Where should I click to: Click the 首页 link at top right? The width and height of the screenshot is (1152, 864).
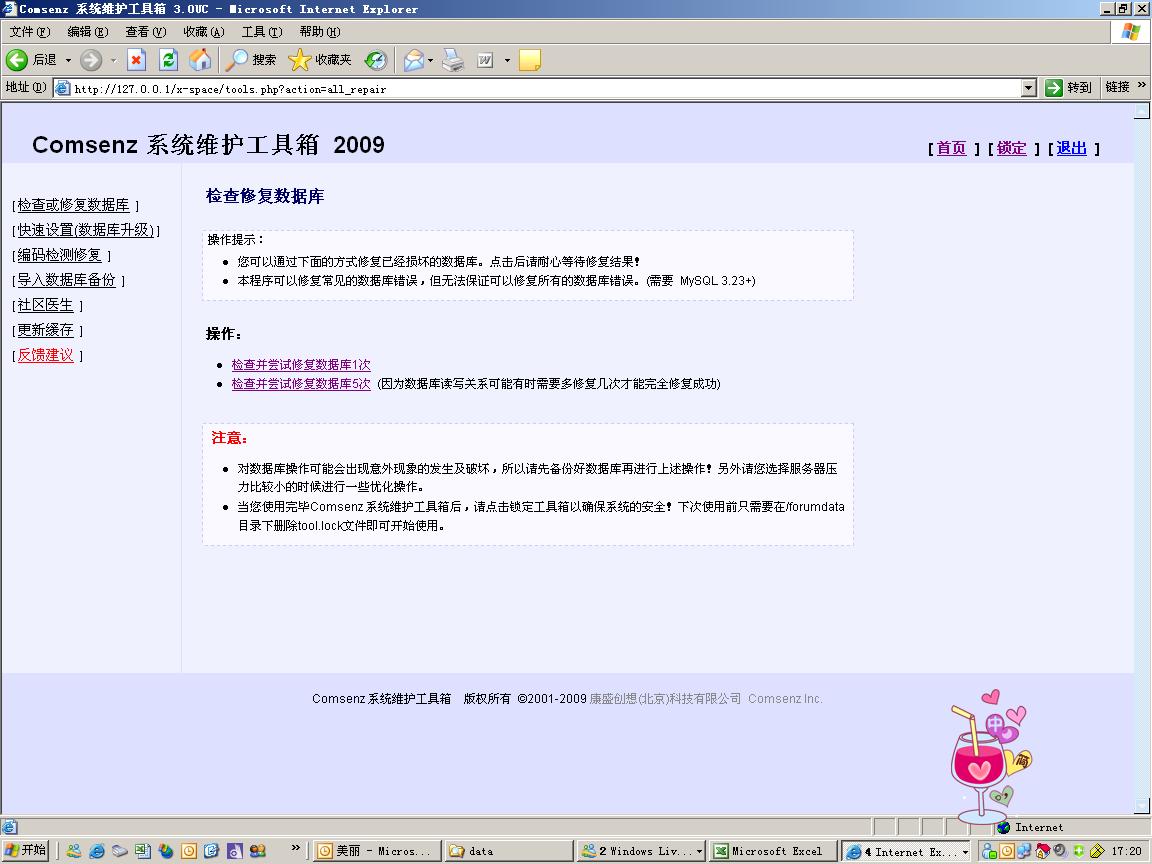(951, 148)
